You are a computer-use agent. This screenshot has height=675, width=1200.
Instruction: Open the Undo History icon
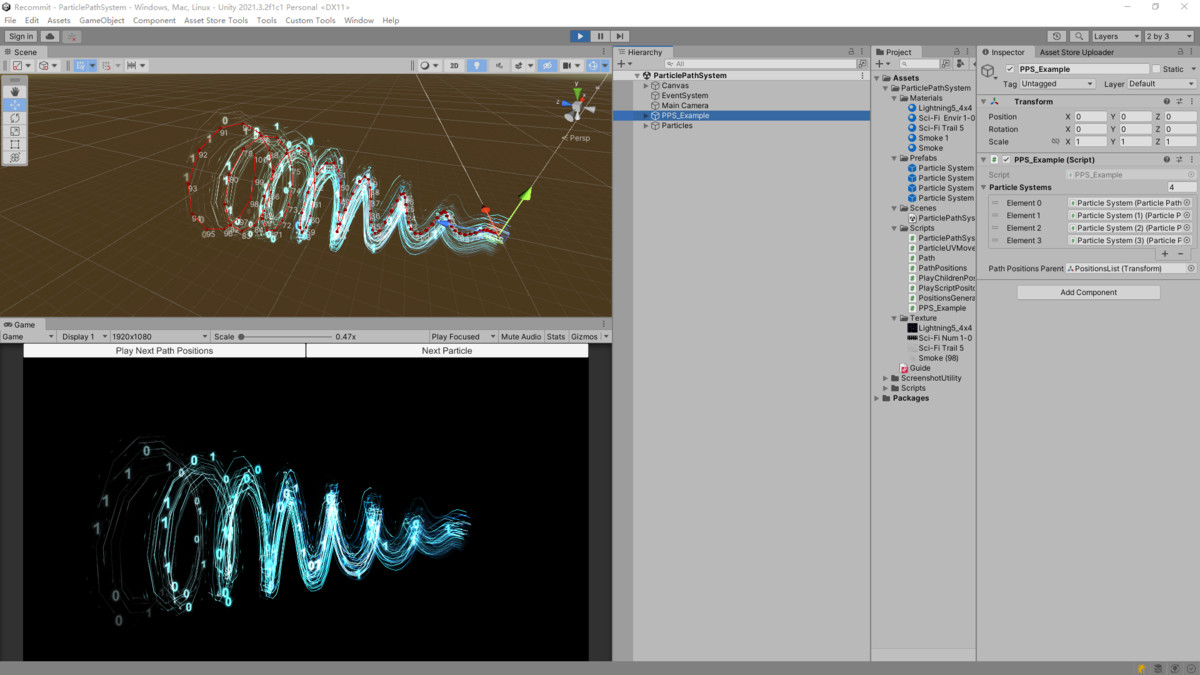click(x=1057, y=36)
